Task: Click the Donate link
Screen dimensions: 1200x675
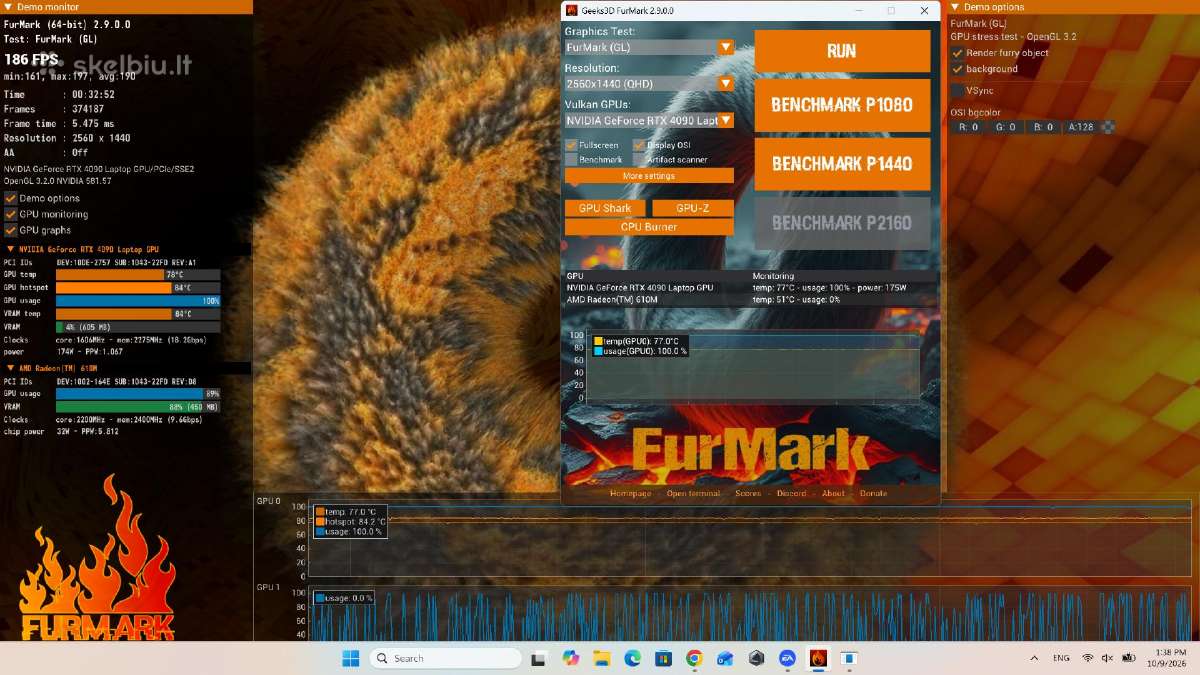Action: point(873,493)
